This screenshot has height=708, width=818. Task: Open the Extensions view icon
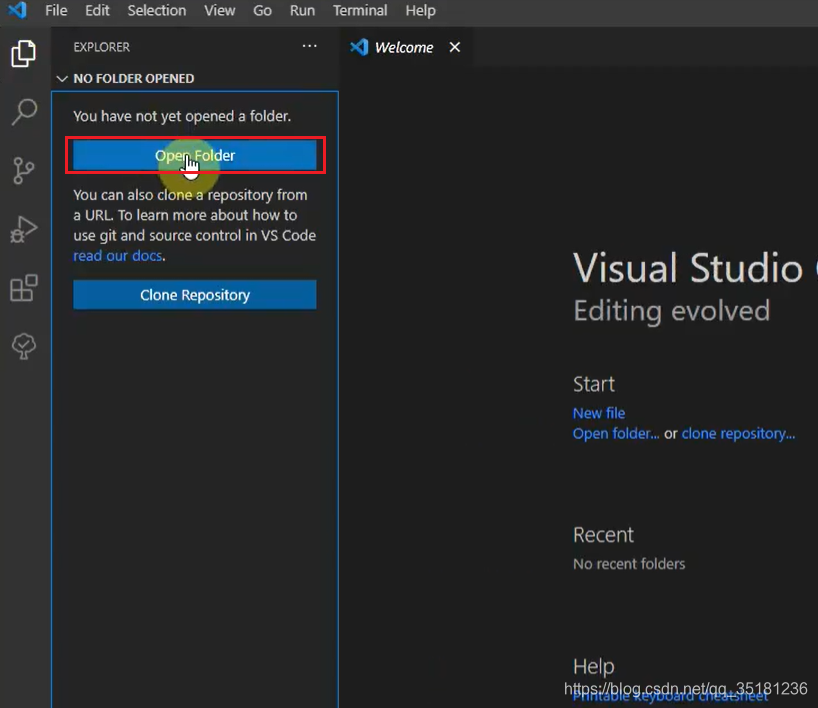pyautogui.click(x=24, y=287)
